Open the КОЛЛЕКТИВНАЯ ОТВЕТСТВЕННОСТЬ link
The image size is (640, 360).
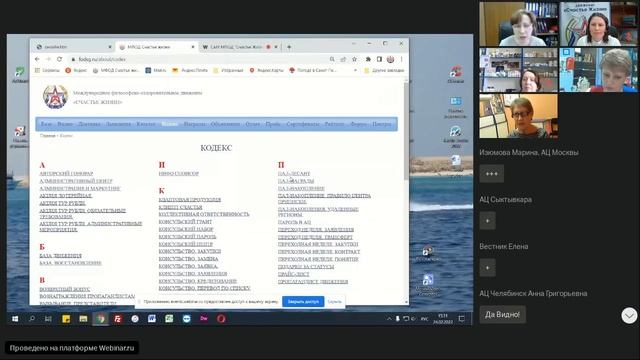pos(204,214)
